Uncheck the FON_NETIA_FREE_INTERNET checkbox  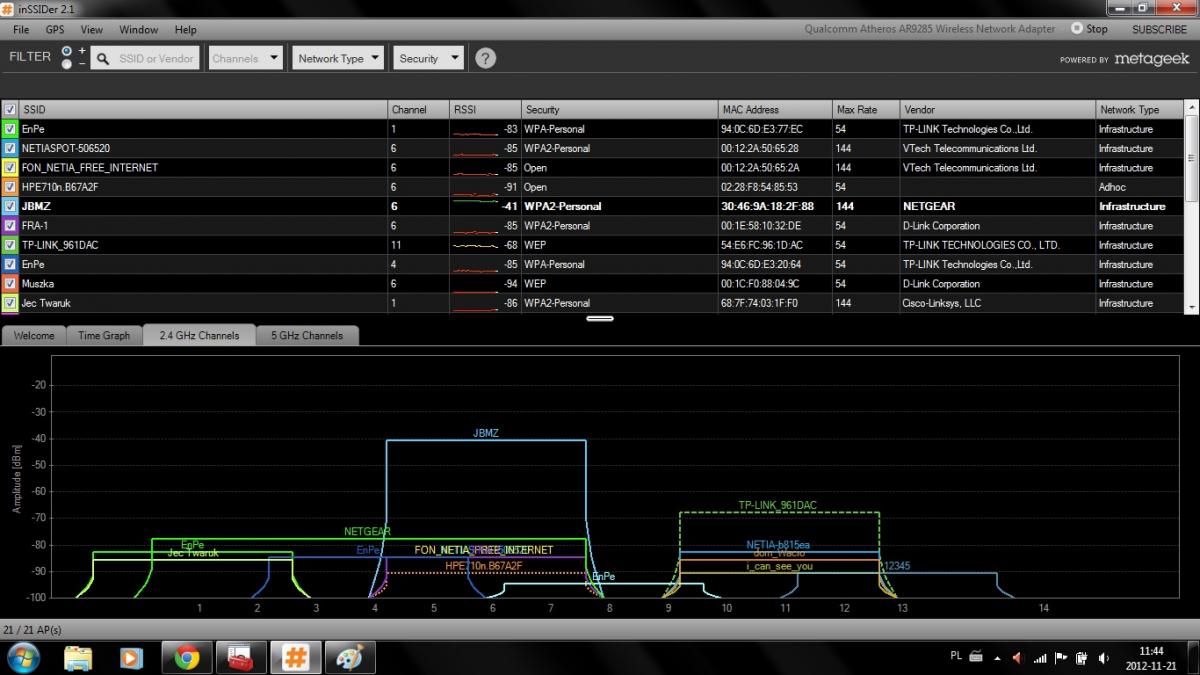point(9,167)
